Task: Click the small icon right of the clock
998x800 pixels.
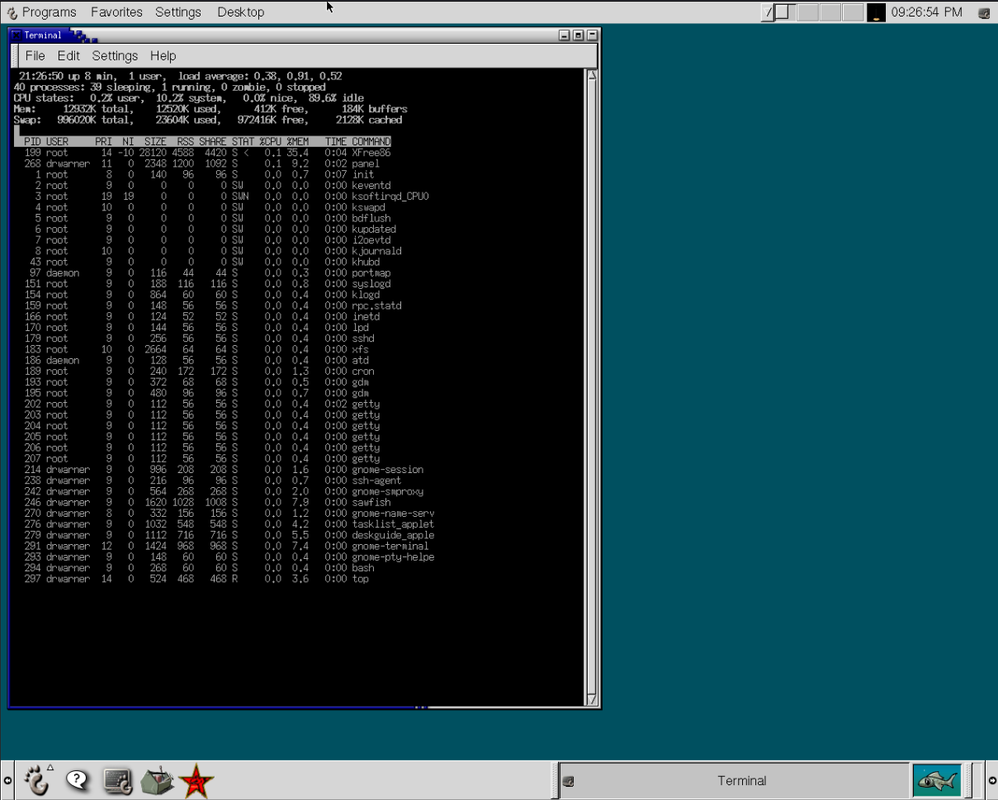Action: tap(983, 13)
